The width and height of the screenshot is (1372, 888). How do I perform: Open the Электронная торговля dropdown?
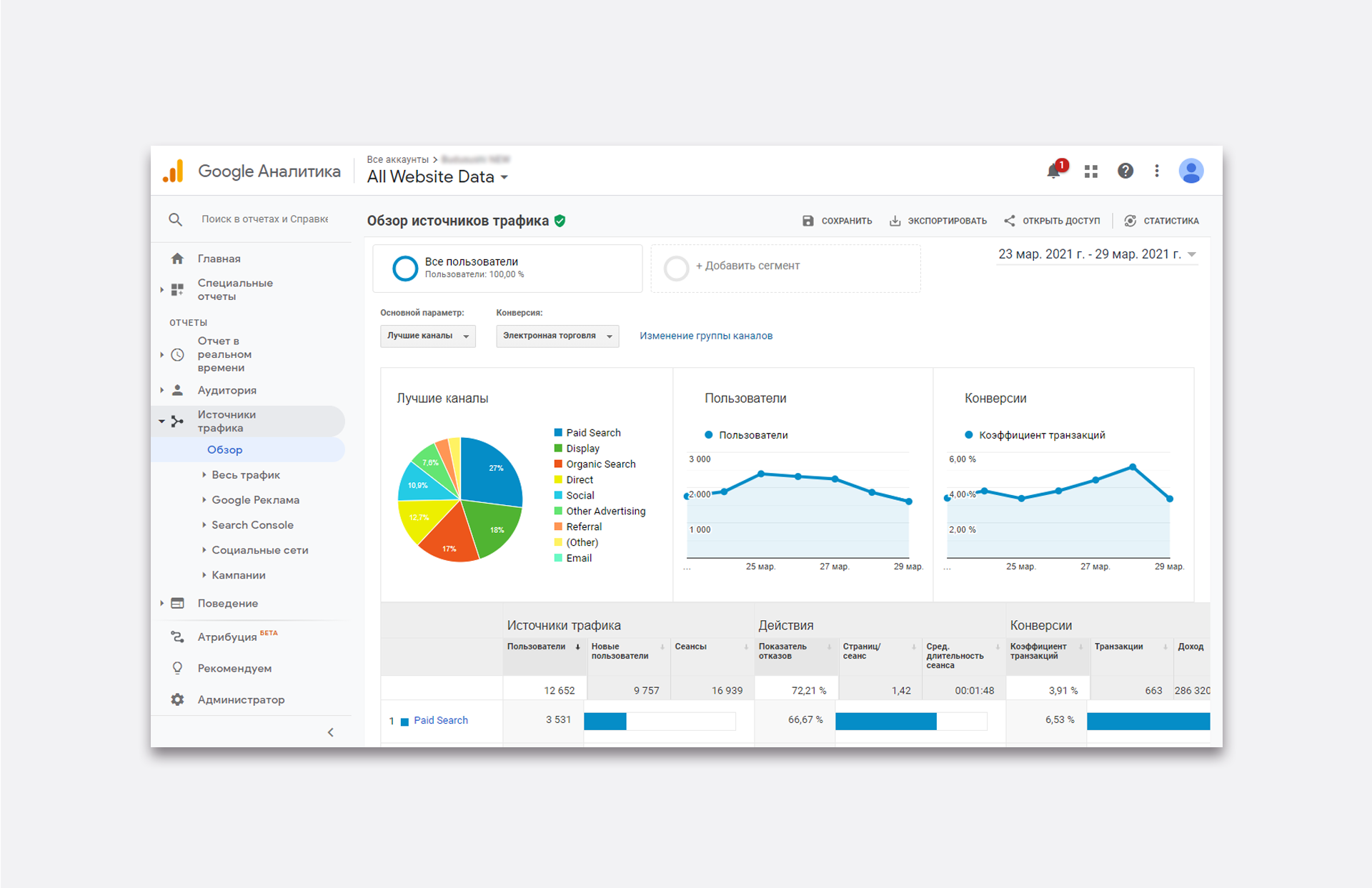coord(557,336)
